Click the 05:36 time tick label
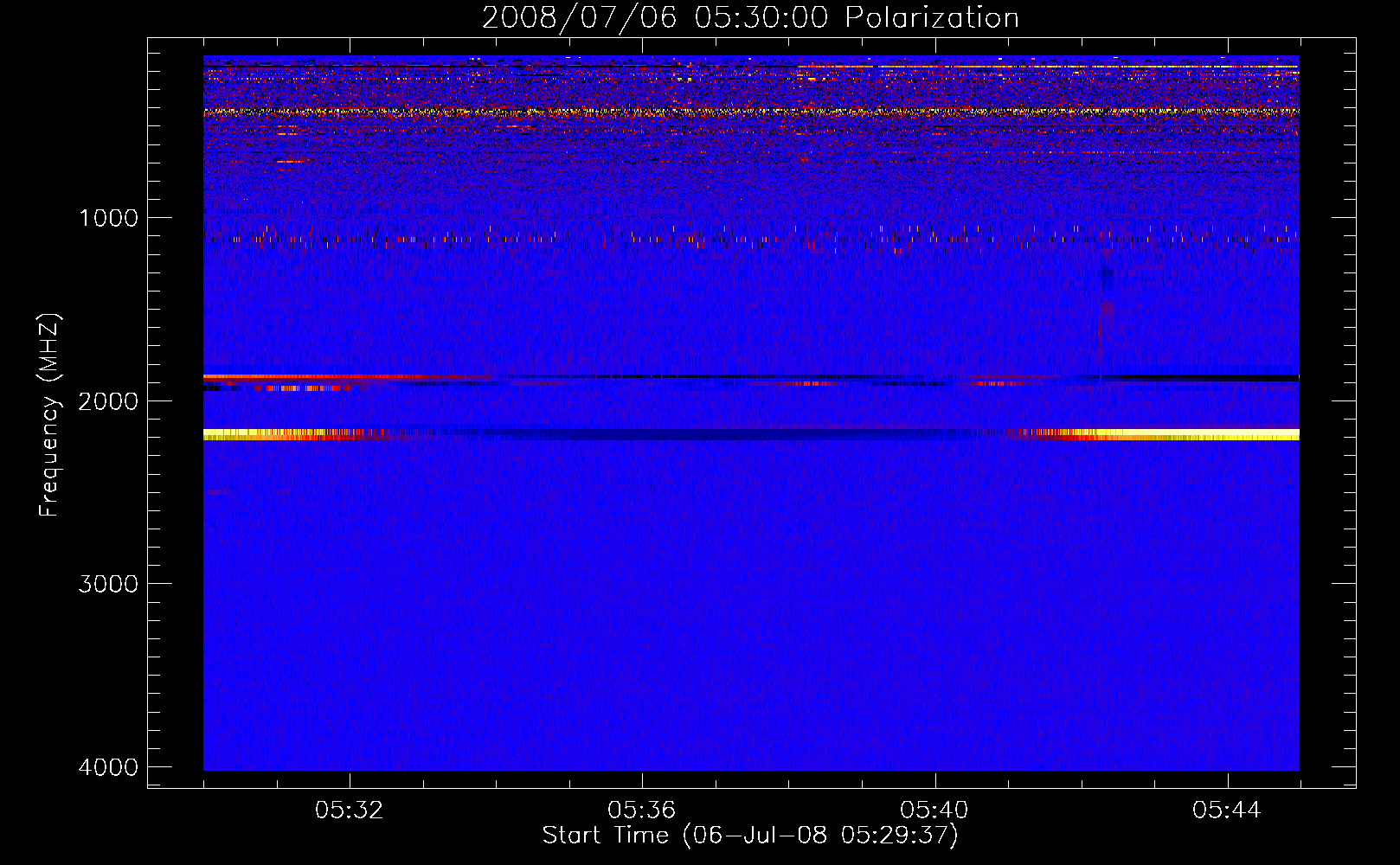Image resolution: width=1400 pixels, height=865 pixels. click(x=642, y=811)
